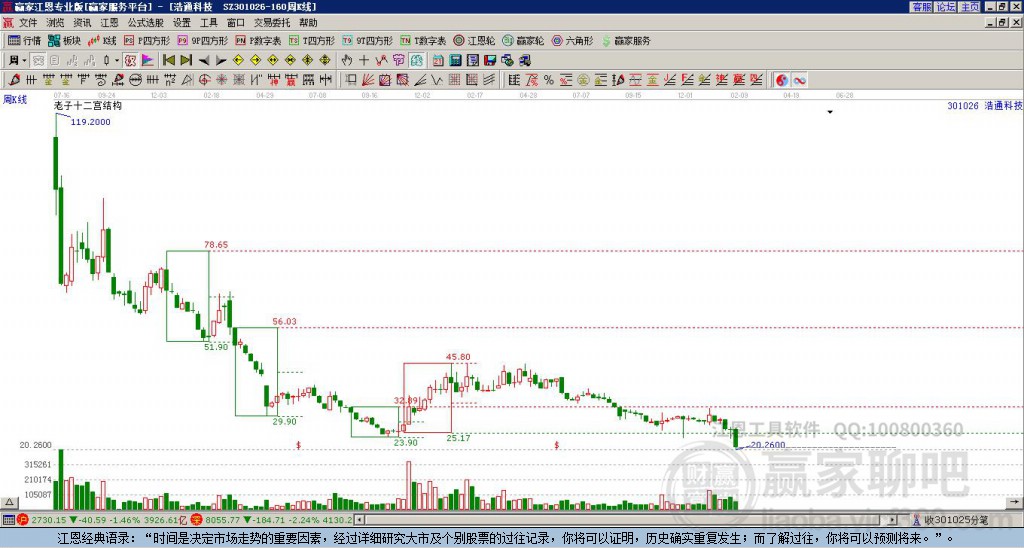1024x548 pixels.
Task: Click the 119.2000 high price label
Action: coord(90,121)
